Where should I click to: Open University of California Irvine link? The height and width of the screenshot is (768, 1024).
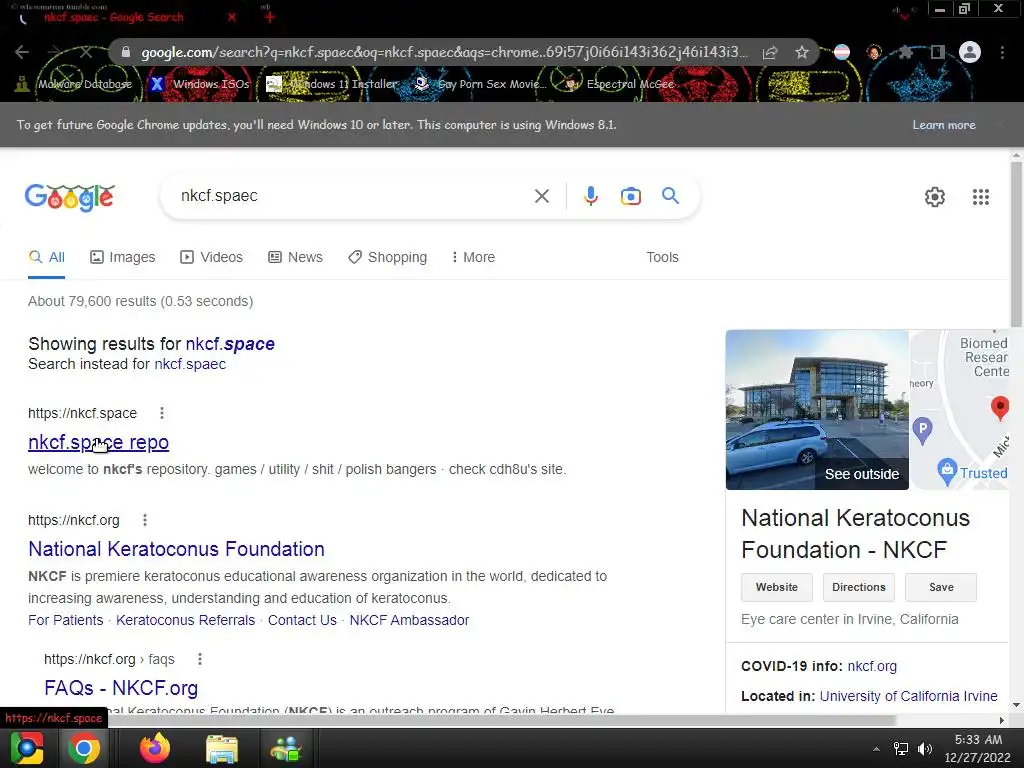click(x=908, y=696)
